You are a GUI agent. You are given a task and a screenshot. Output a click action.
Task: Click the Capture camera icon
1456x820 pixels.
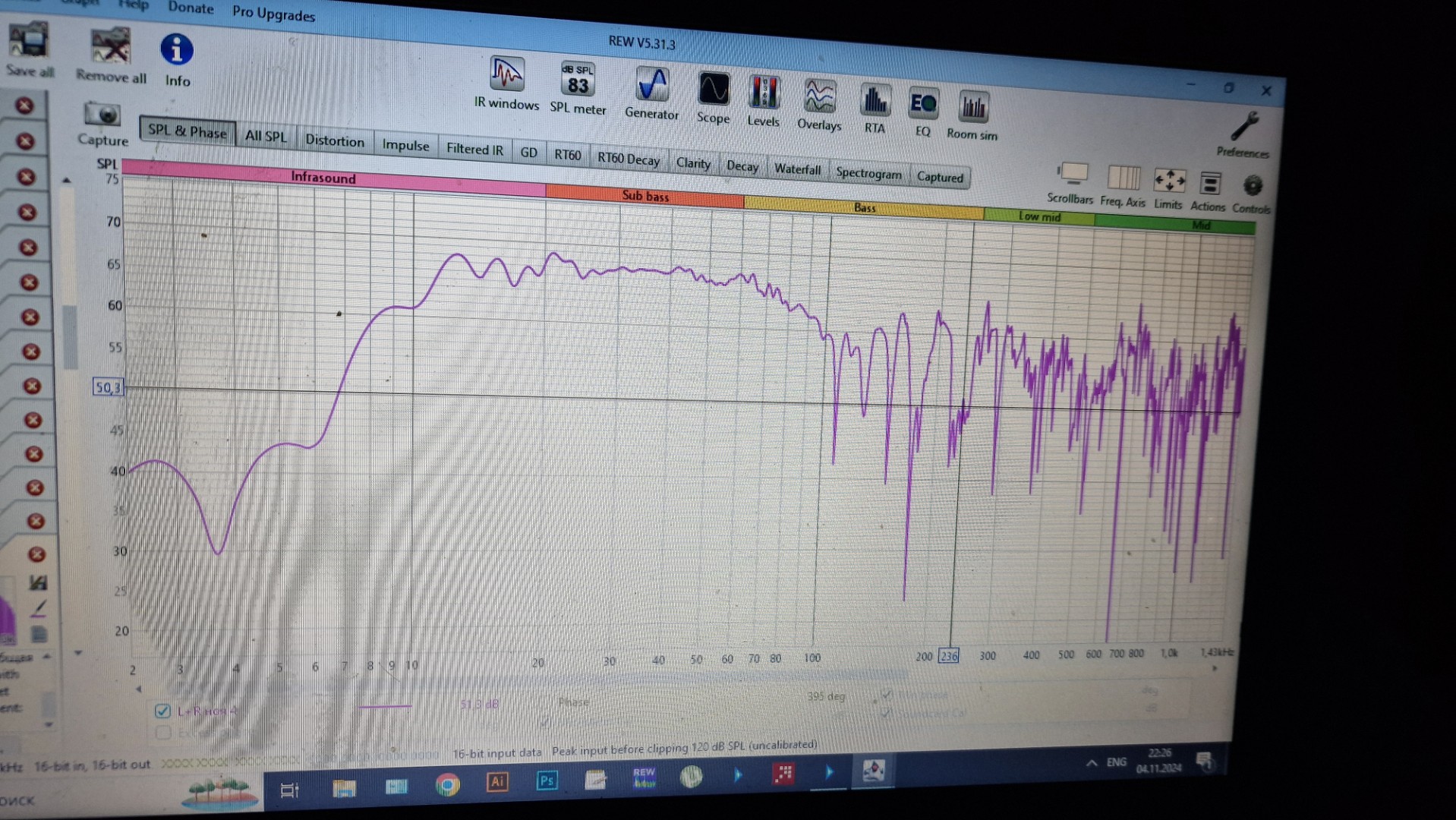tap(102, 115)
